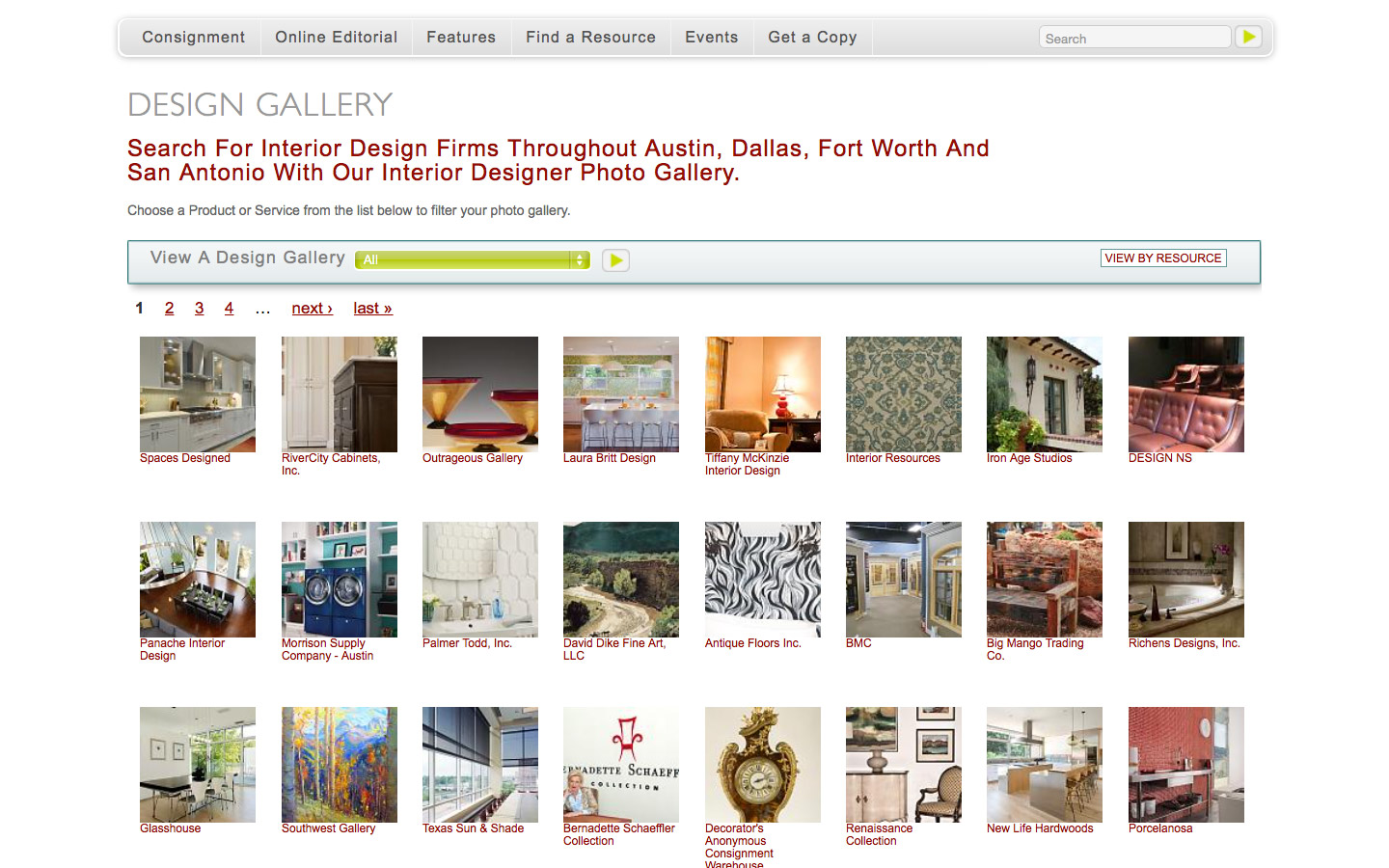Select the Iron Age Studios thumbnail image
This screenshot has height=868, width=1389.
pyautogui.click(x=1045, y=394)
